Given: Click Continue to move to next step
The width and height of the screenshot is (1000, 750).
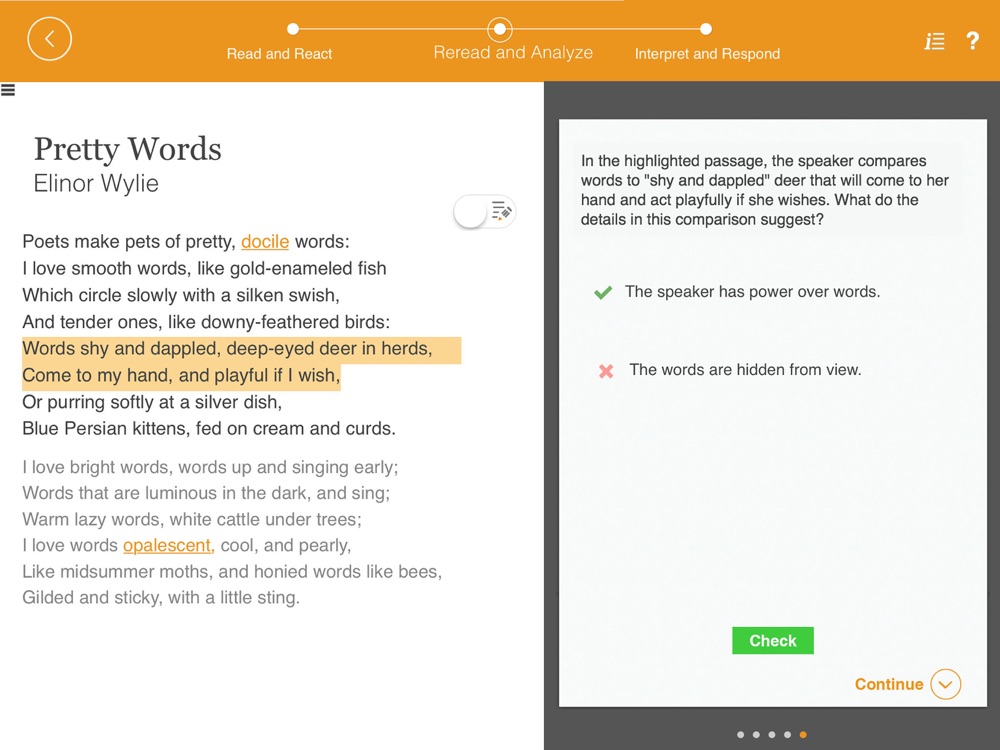Looking at the screenshot, I should pos(889,684).
